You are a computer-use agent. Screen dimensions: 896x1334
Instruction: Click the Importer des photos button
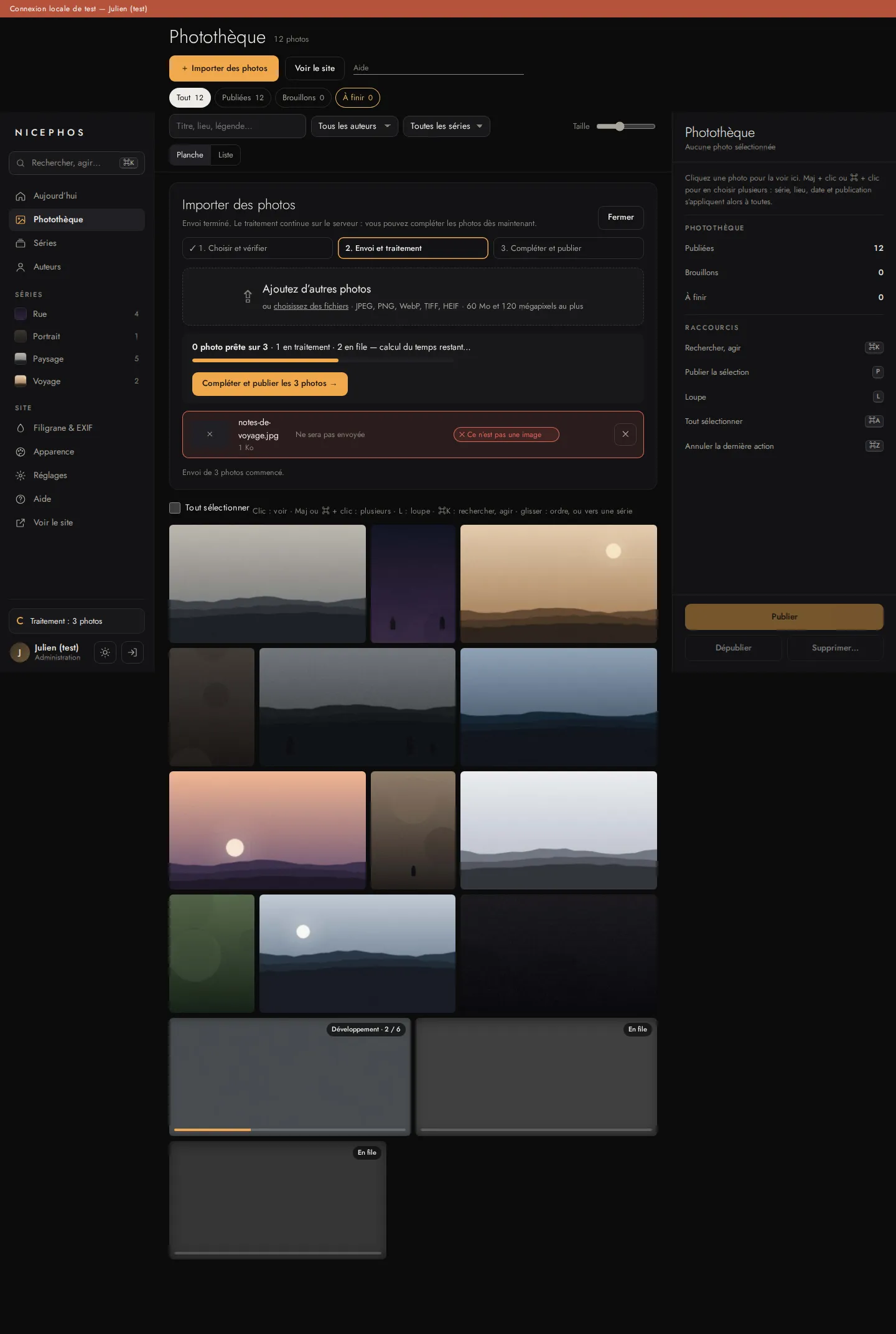[x=224, y=68]
